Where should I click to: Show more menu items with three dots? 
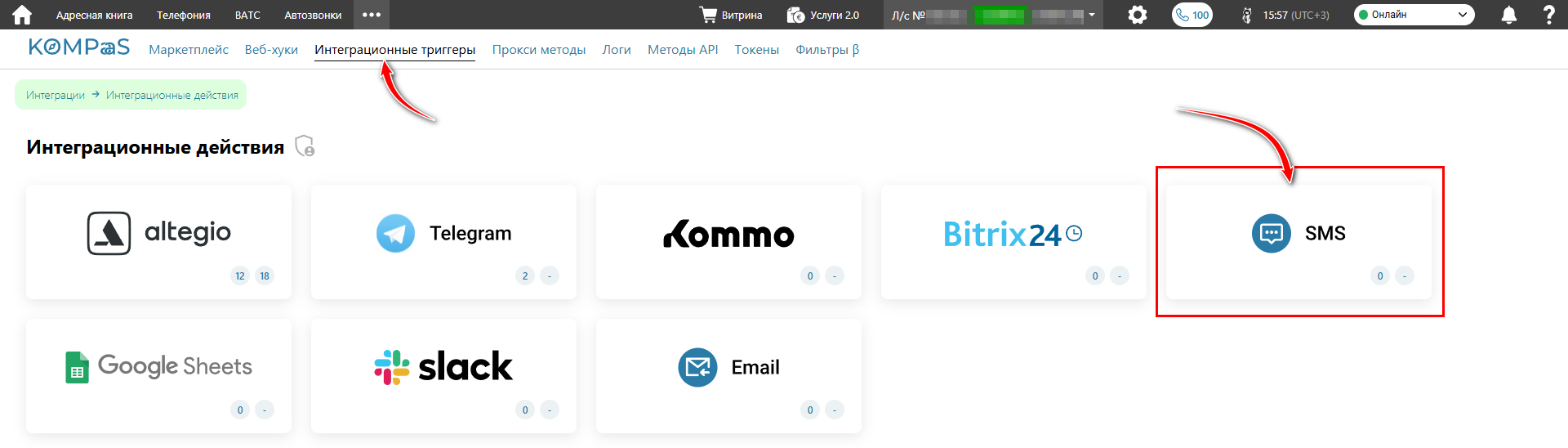tap(372, 15)
